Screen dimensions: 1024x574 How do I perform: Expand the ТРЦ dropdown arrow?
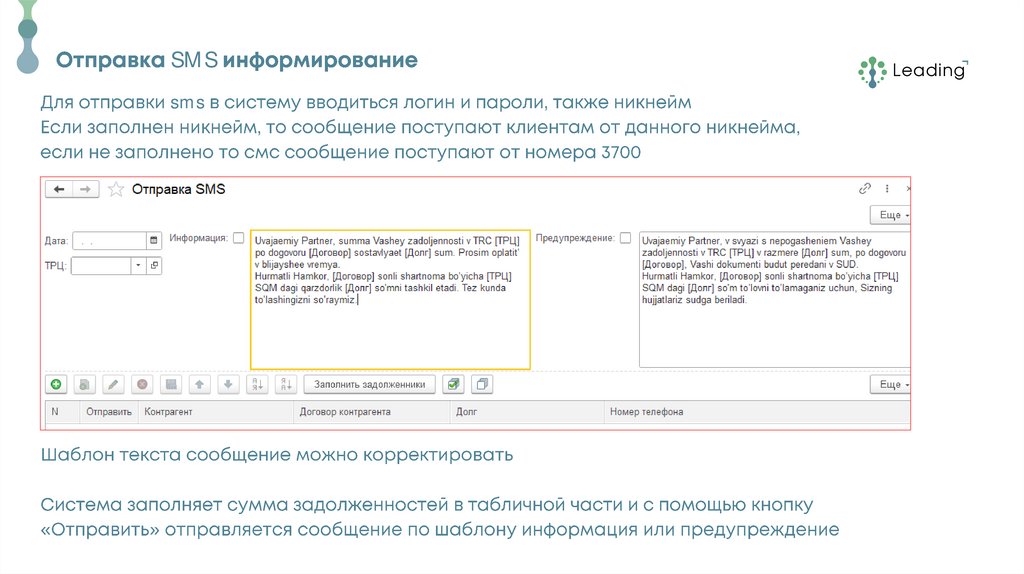tap(138, 266)
